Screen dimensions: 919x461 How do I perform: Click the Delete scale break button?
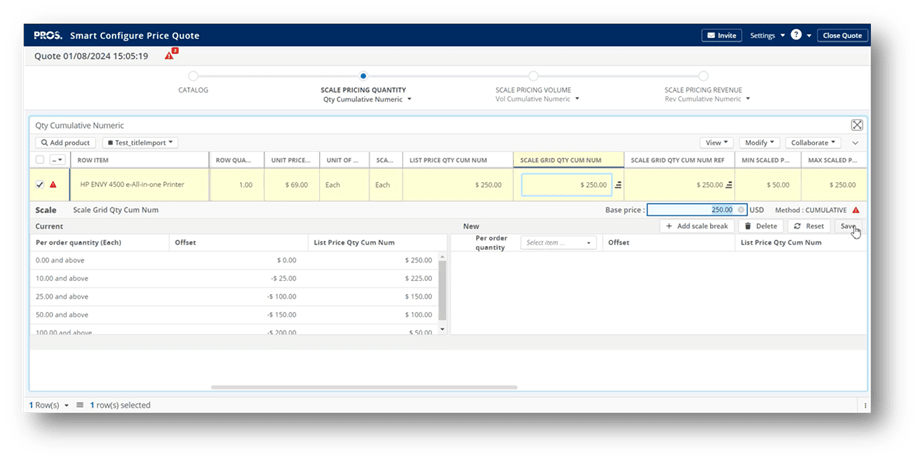coord(761,226)
